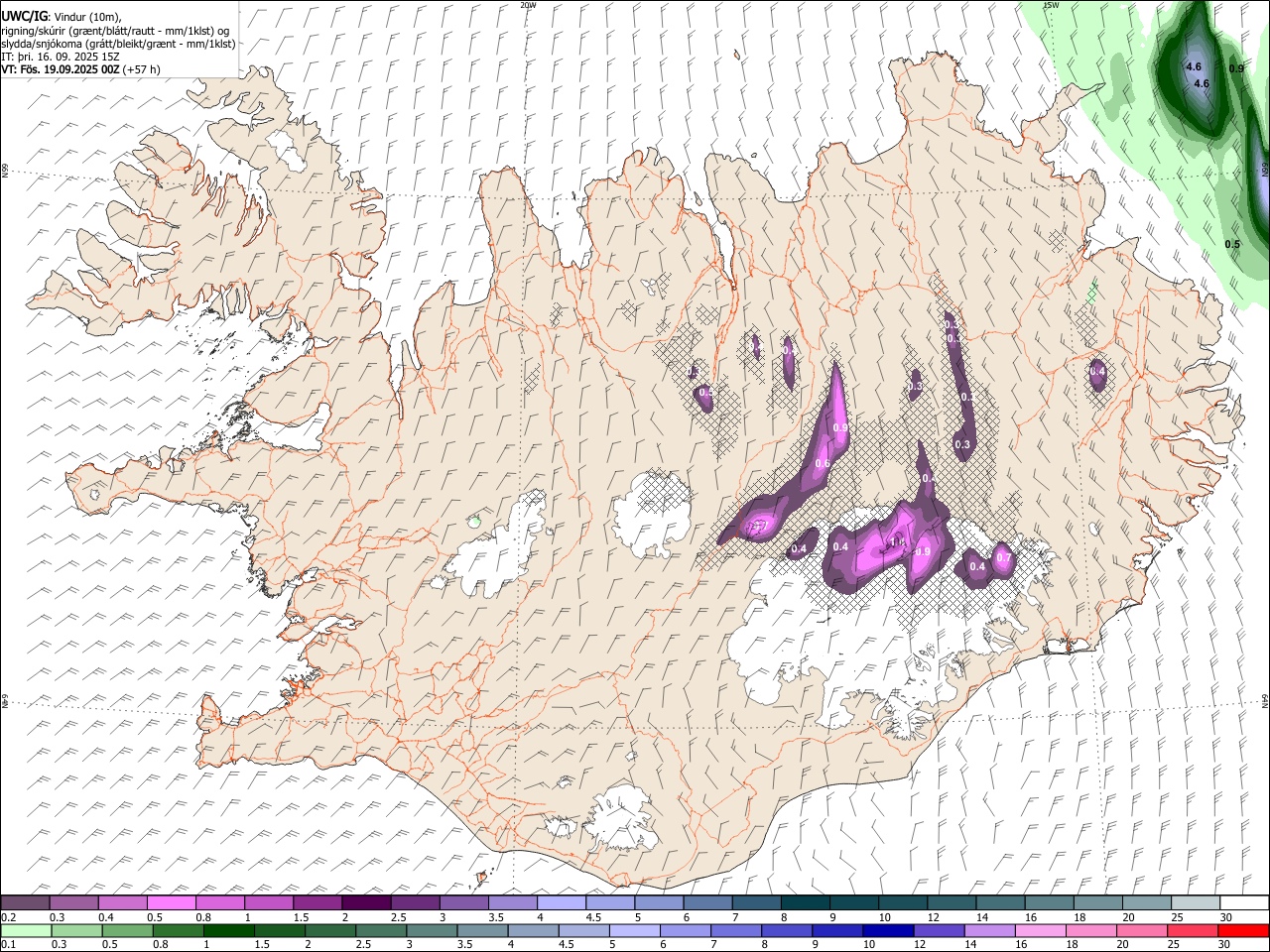
Task: Pick the 0.3 swatch in the upper purple scale
Action: 73,902
